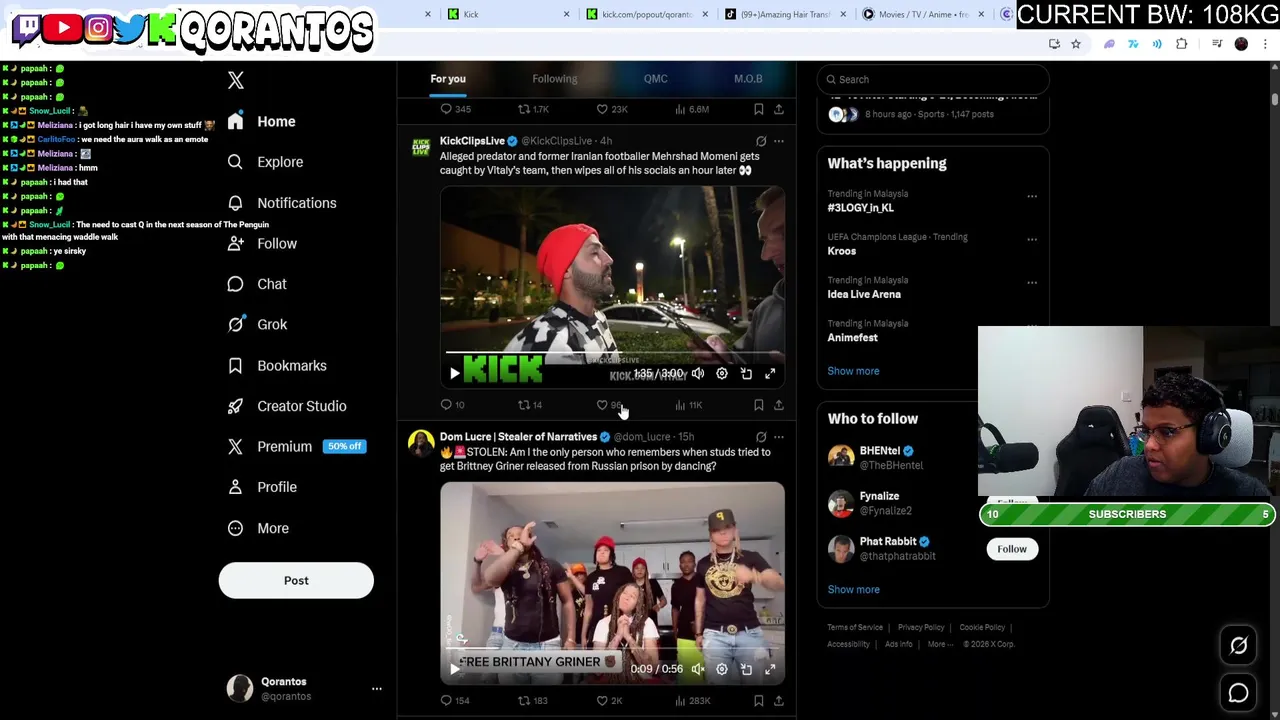
Task: Bookmark the Dom Lucre post
Action: (x=759, y=701)
